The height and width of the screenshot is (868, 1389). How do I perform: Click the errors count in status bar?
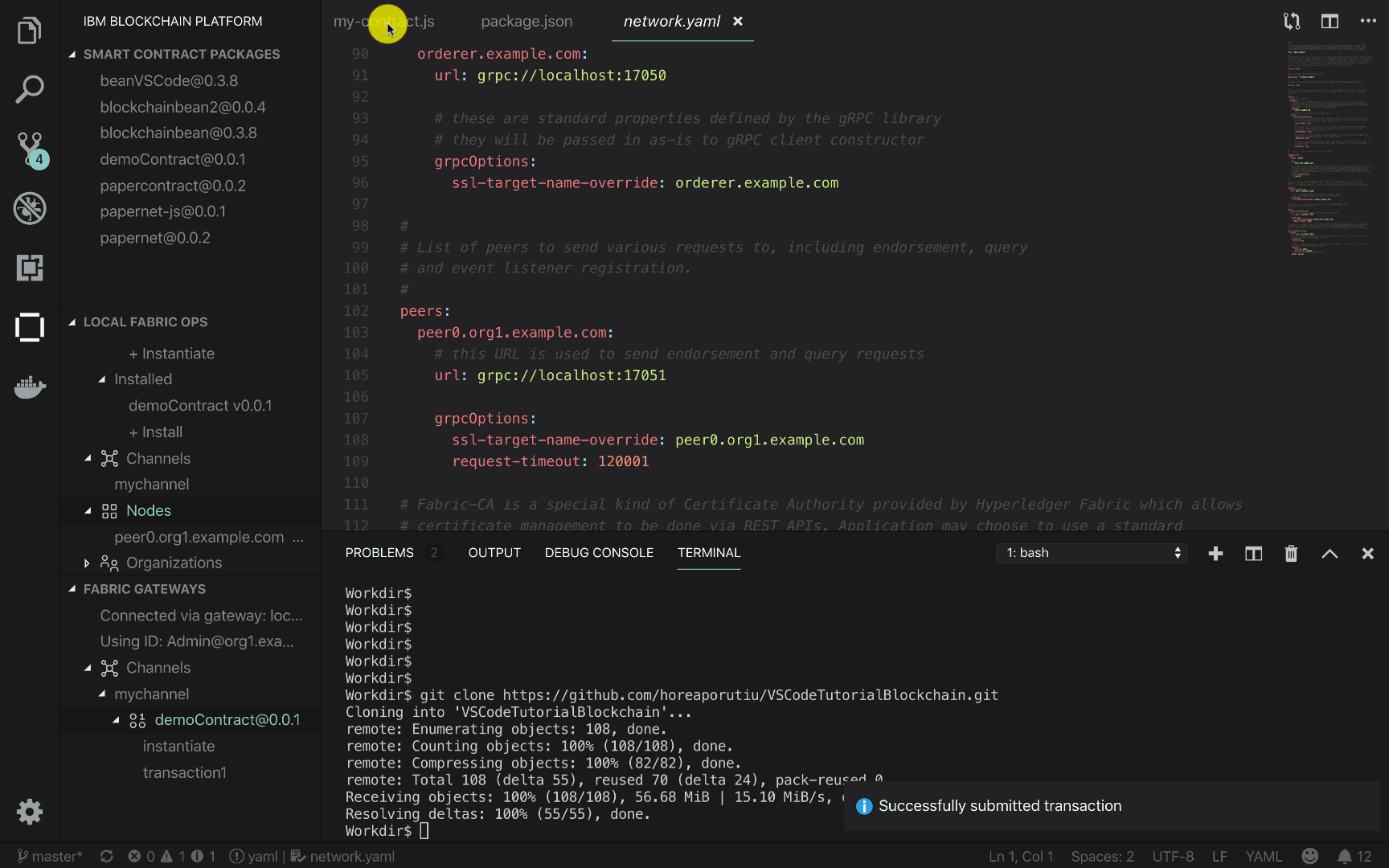[x=141, y=857]
